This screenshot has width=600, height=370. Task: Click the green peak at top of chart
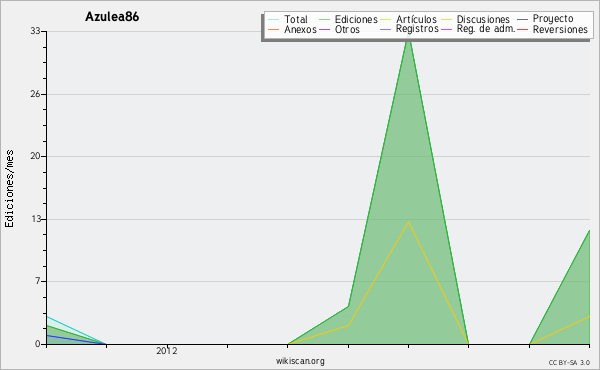point(409,38)
